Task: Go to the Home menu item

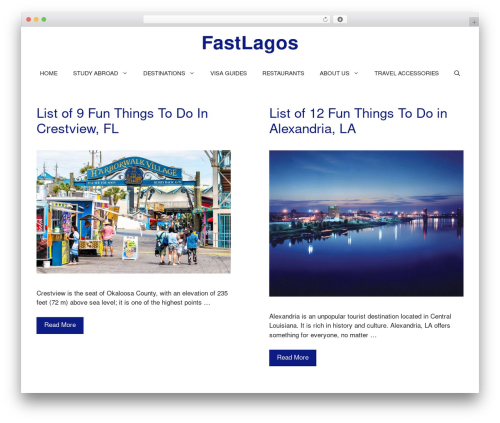Action: pyautogui.click(x=48, y=73)
